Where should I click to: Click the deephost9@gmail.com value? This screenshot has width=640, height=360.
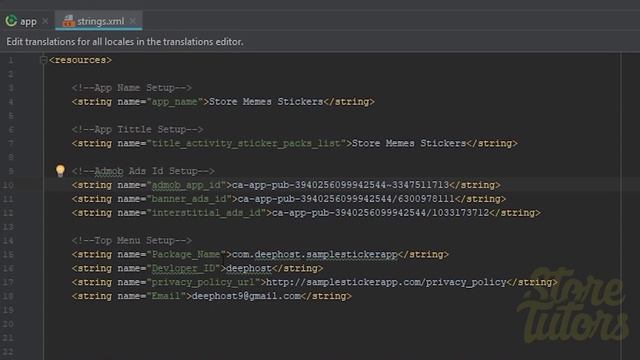[246, 296]
